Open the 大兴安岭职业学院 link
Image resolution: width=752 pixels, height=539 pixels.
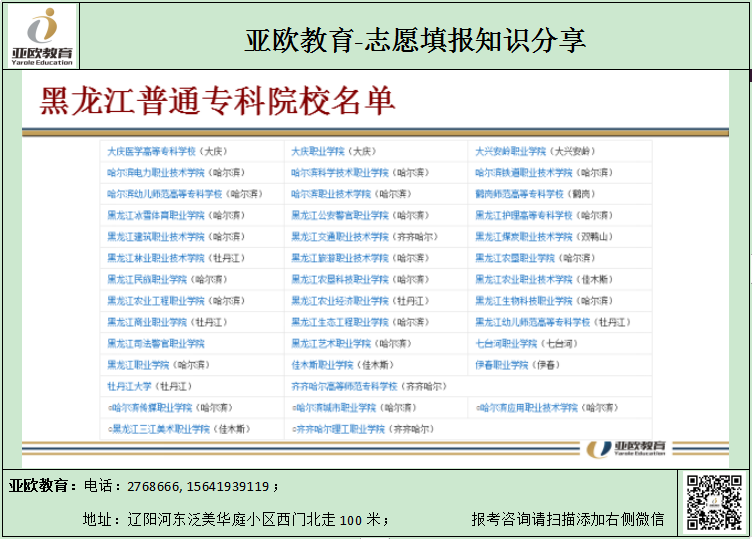[x=510, y=152]
